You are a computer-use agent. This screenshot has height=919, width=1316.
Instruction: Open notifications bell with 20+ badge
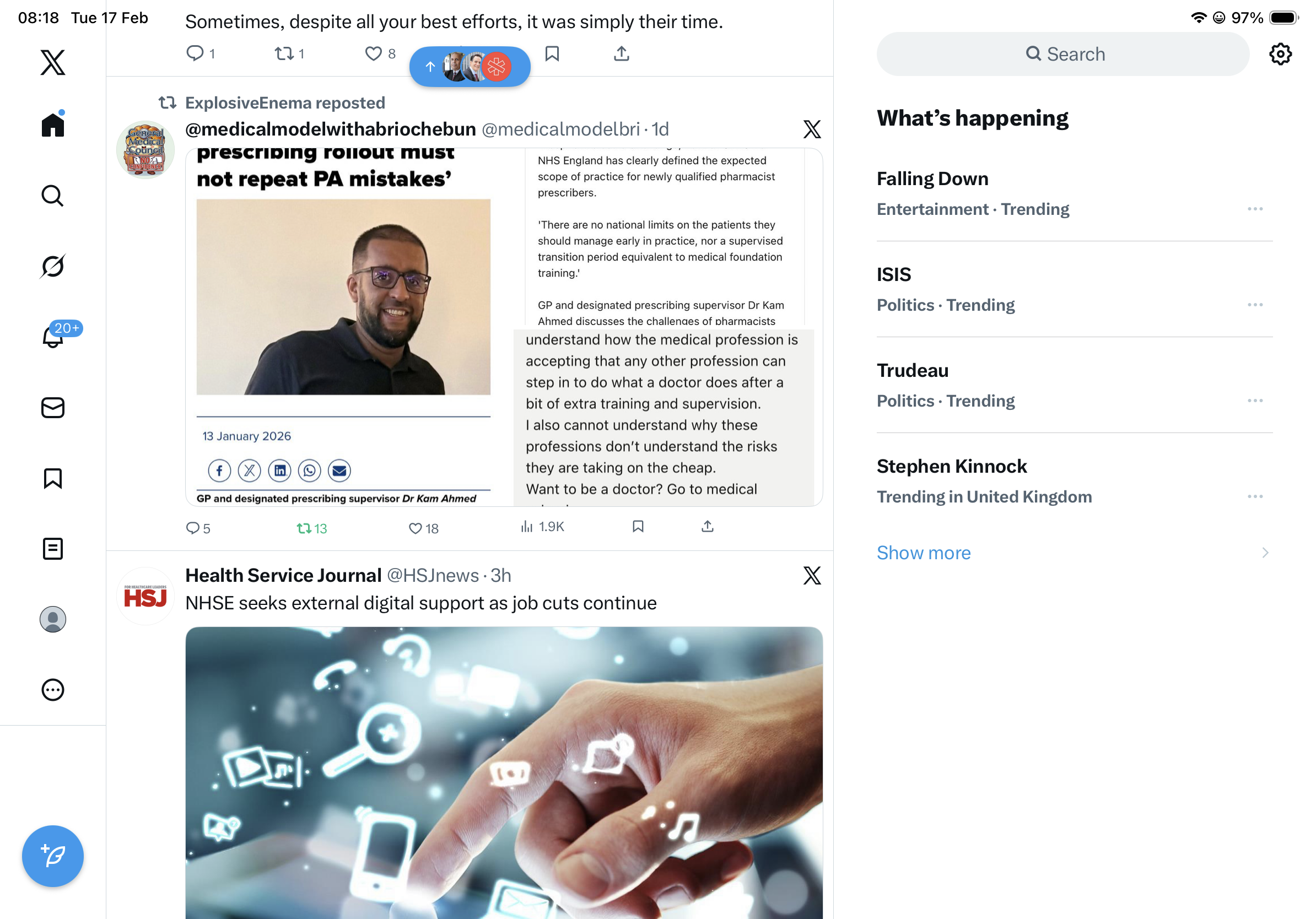53,336
